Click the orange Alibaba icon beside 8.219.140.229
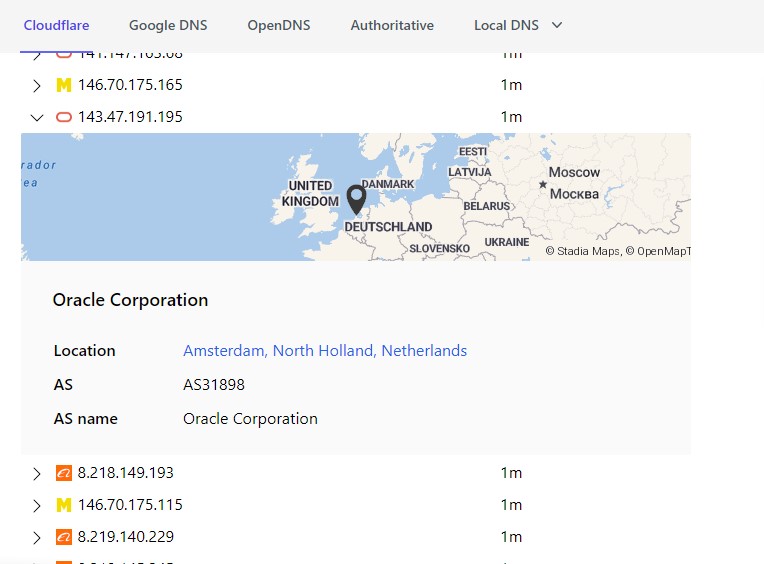Image resolution: width=764 pixels, height=564 pixels. tap(64, 537)
